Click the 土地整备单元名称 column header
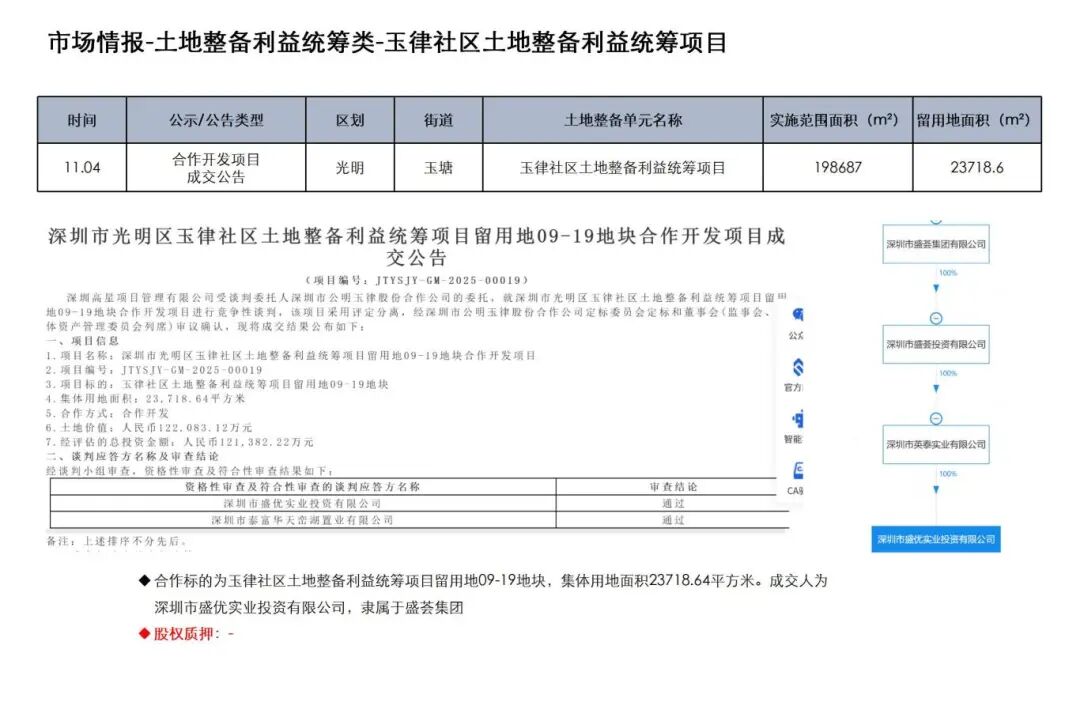This screenshot has height=721, width=1080. tap(622, 120)
